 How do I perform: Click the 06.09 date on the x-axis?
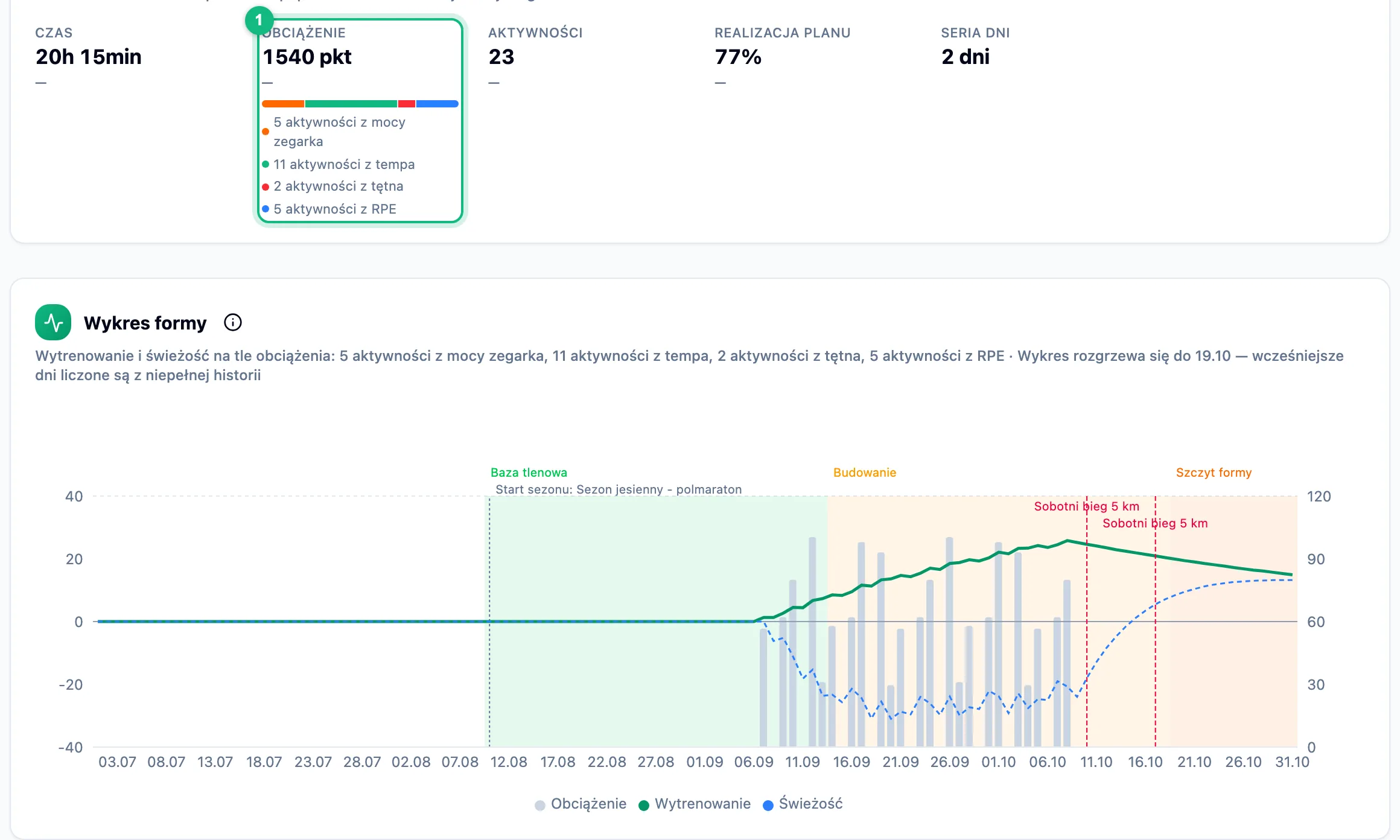[754, 762]
